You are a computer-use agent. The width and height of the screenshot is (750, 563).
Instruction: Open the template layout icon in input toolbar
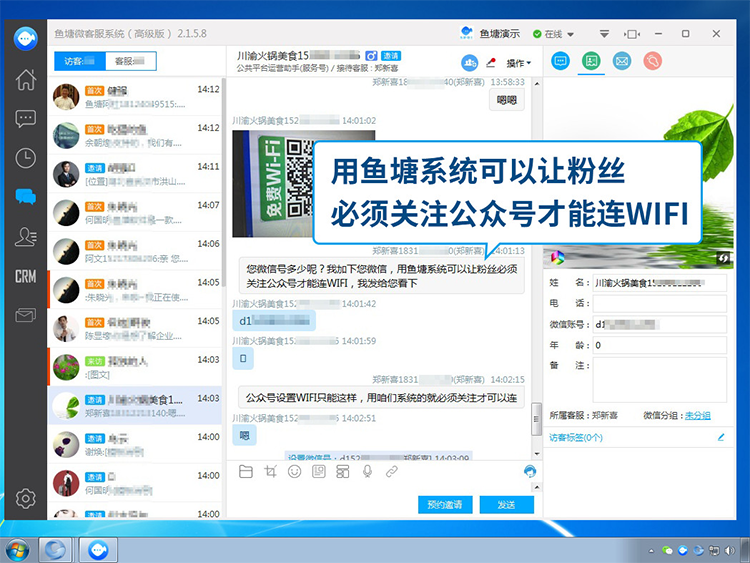click(342, 472)
